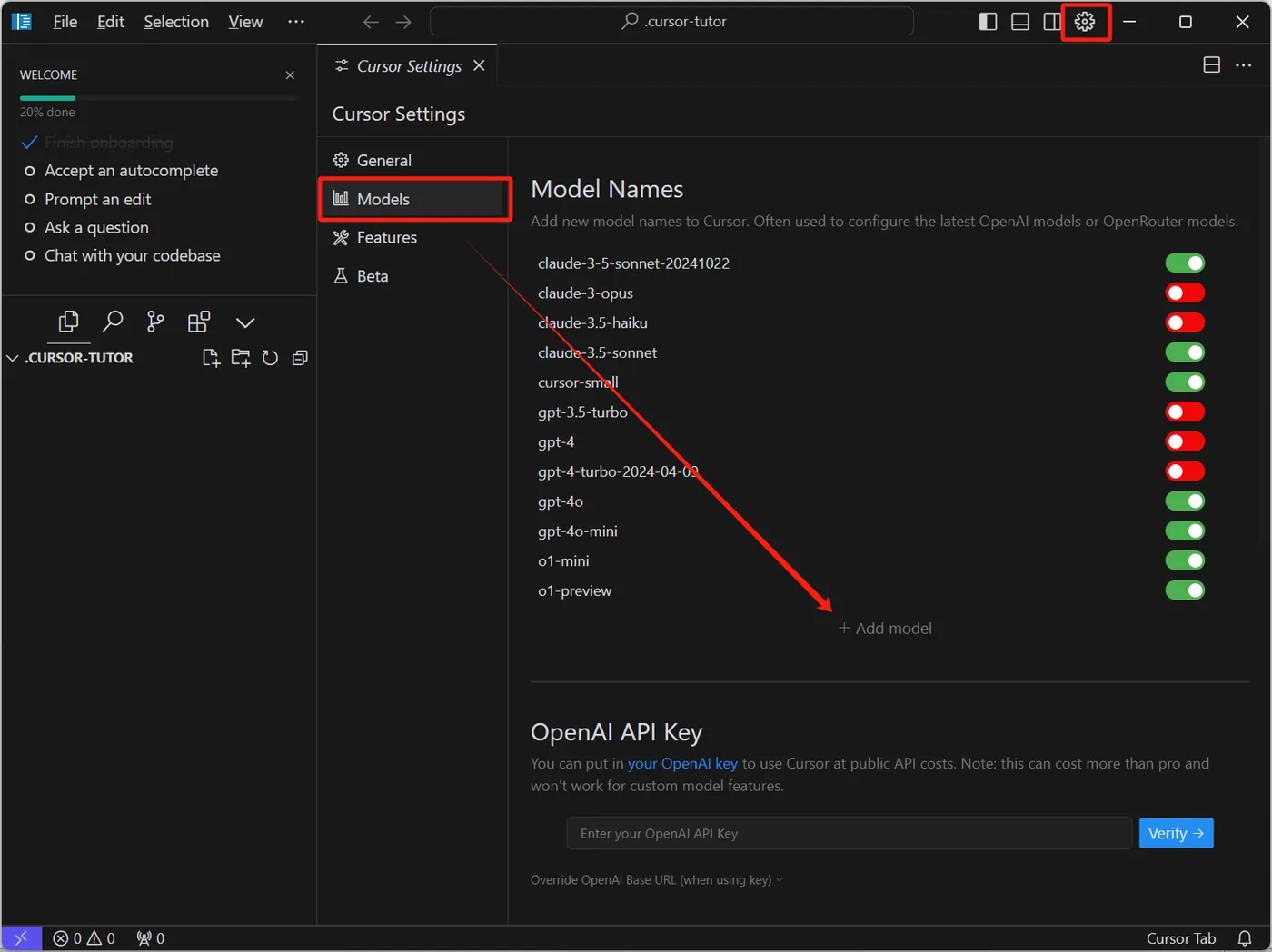
Task: Disable the claude-3.5-sonnet model
Action: (1185, 352)
